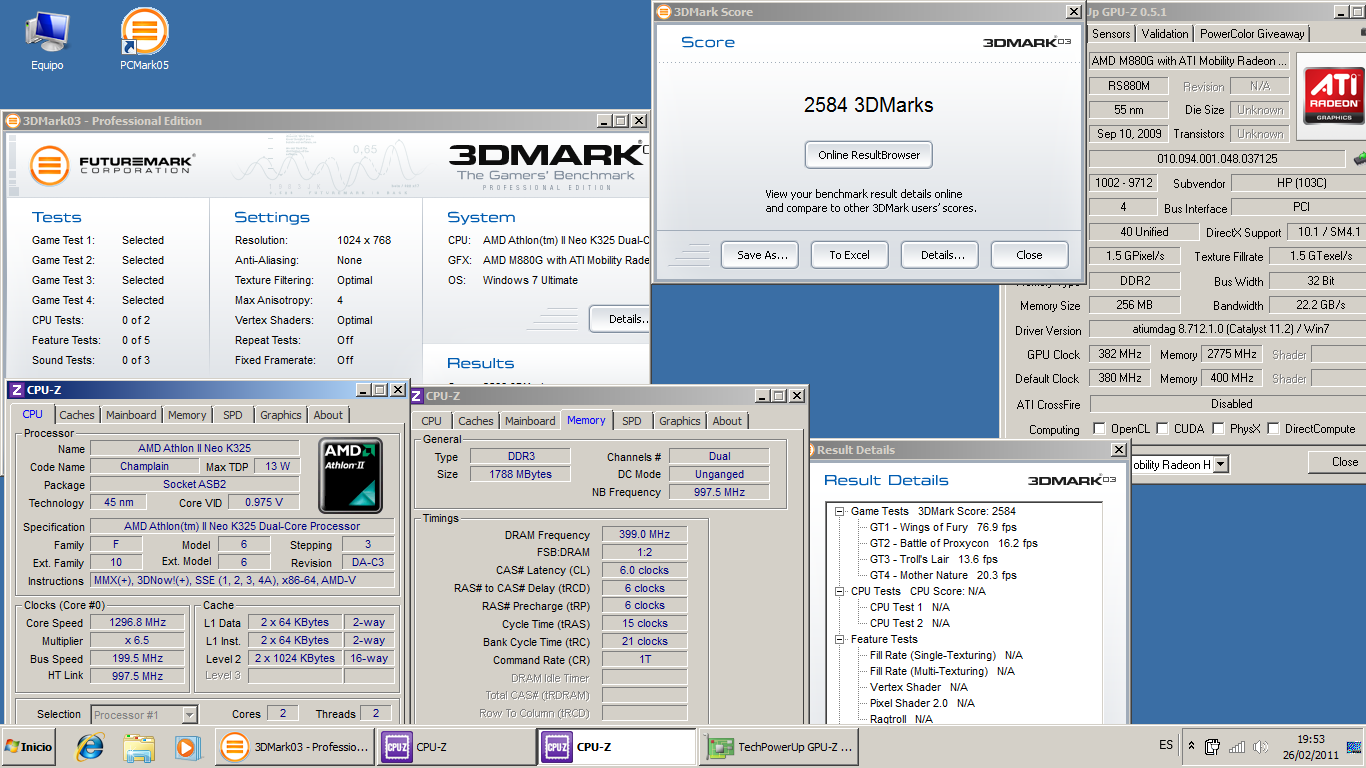Open Graphics tab in Memory CPU-Z window
Screen dimensions: 1366x768
coord(680,421)
